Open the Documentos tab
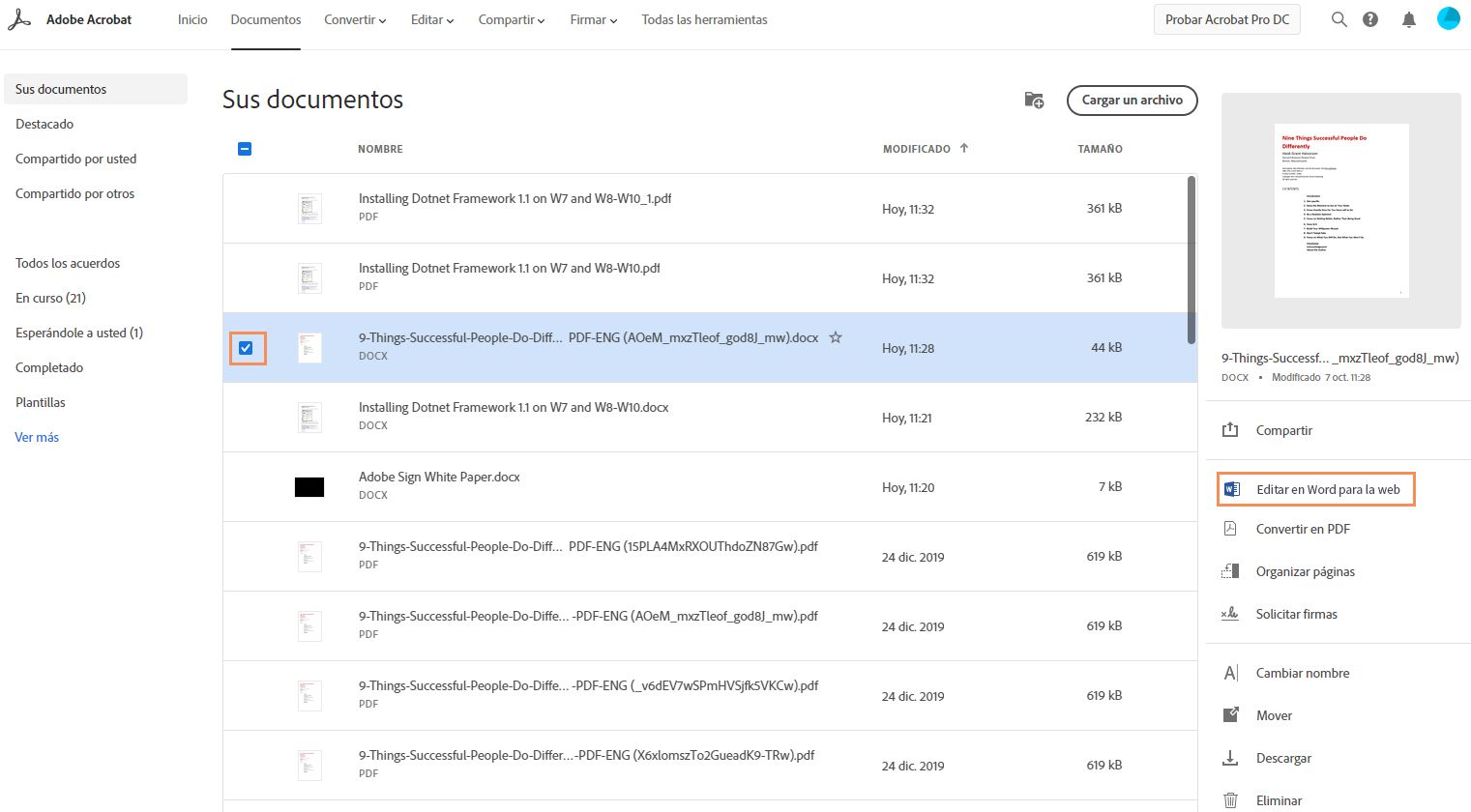The height and width of the screenshot is (812, 1471). click(266, 19)
